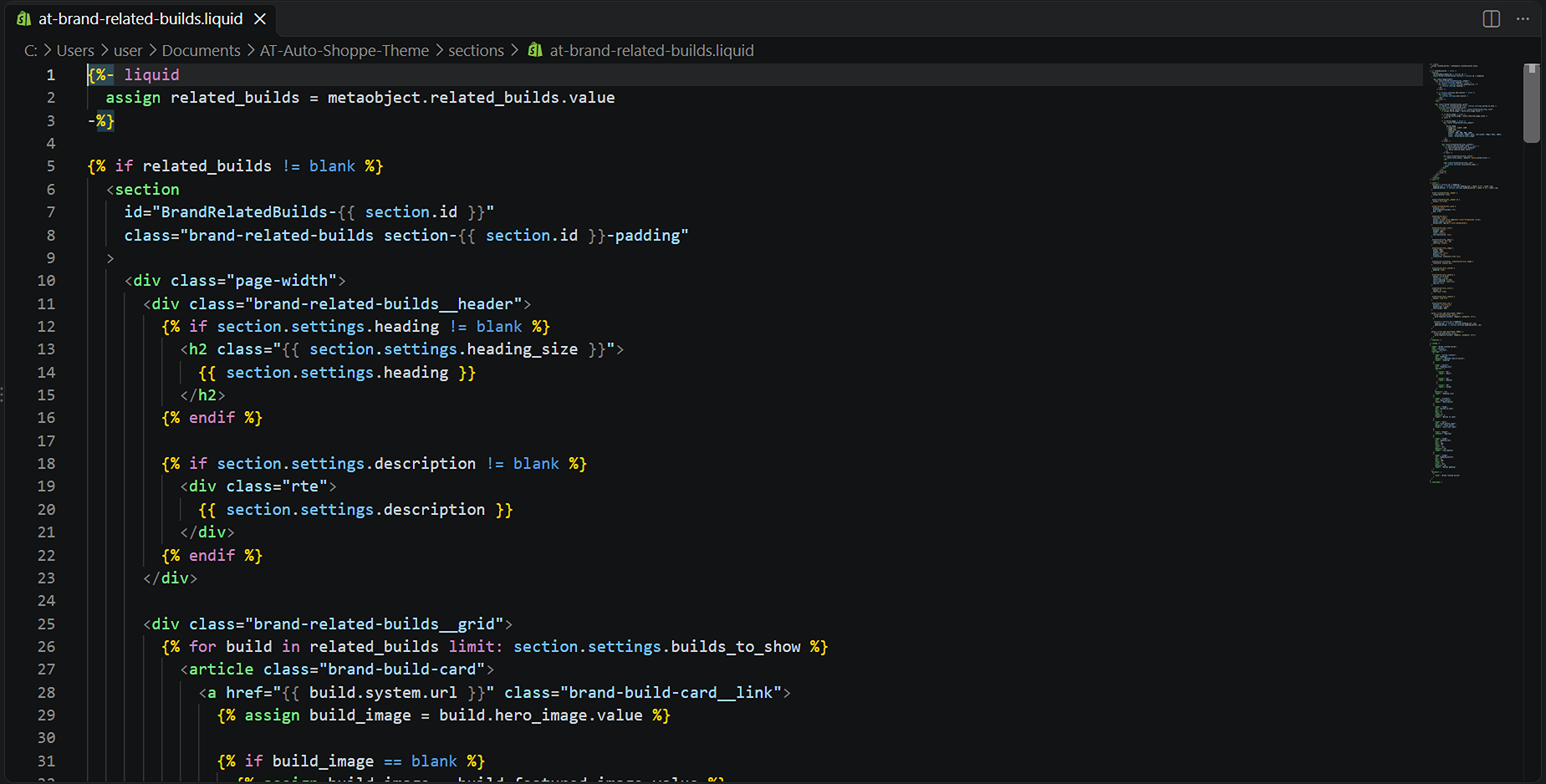Open the sections breadcrumb folder
The height and width of the screenshot is (784, 1546).
(476, 50)
